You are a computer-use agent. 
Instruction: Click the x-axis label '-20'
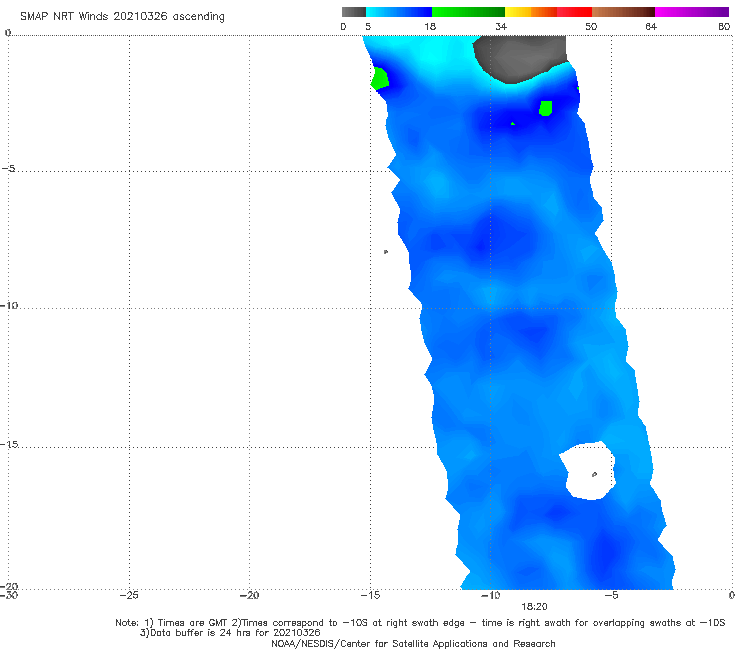tap(249, 595)
